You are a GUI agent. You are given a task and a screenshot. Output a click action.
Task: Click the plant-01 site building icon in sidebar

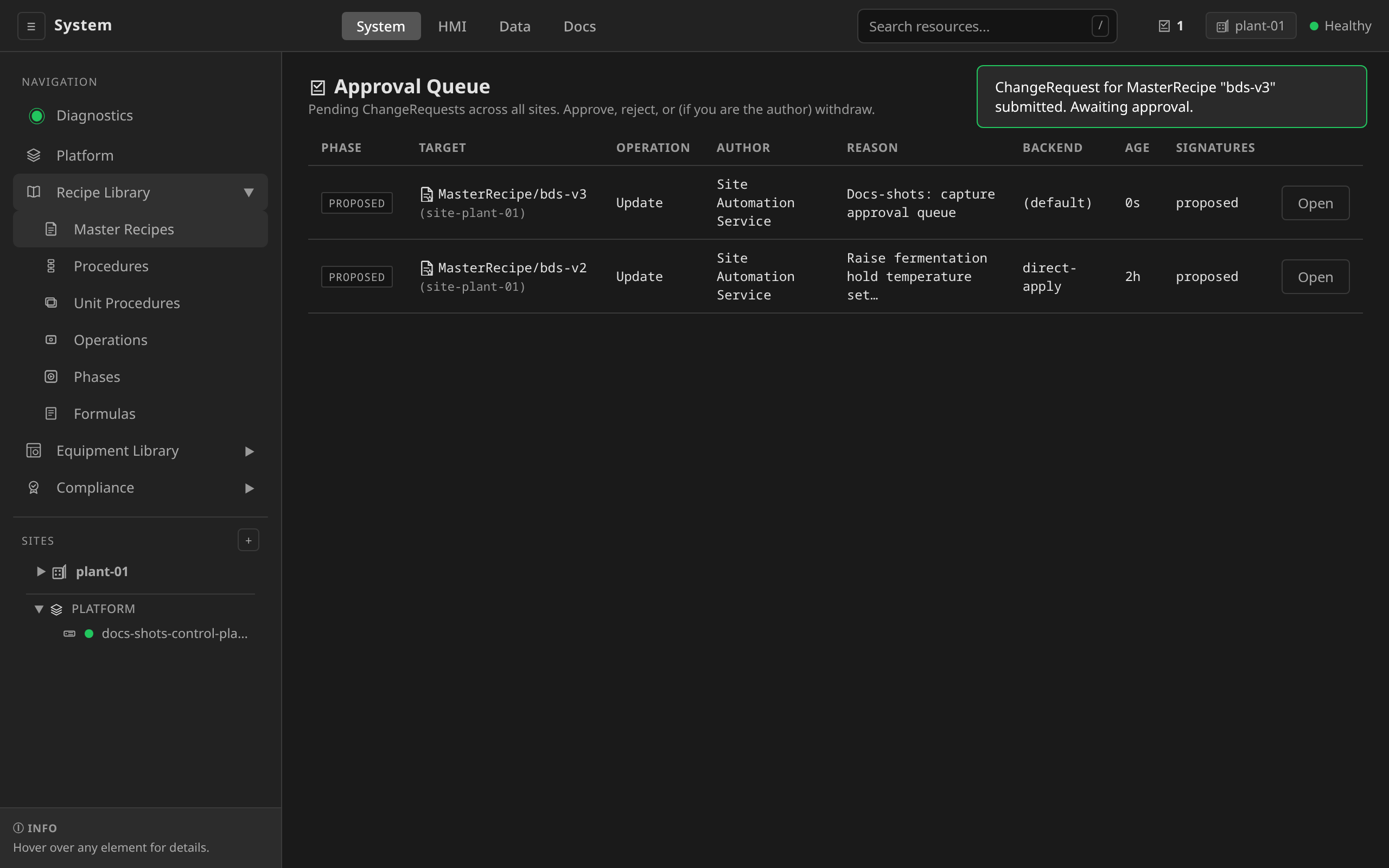59,572
